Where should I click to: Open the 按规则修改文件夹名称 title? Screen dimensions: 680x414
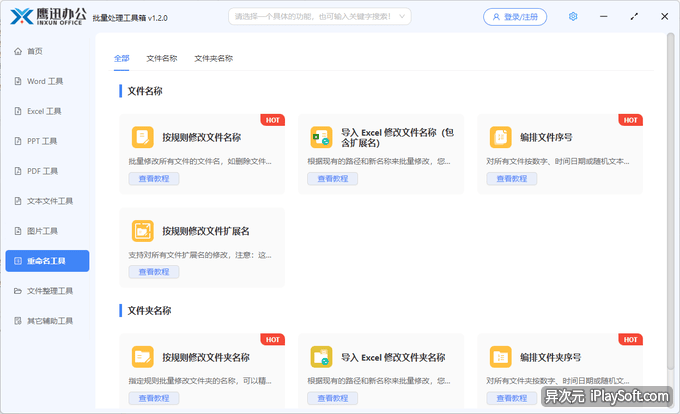click(206, 357)
